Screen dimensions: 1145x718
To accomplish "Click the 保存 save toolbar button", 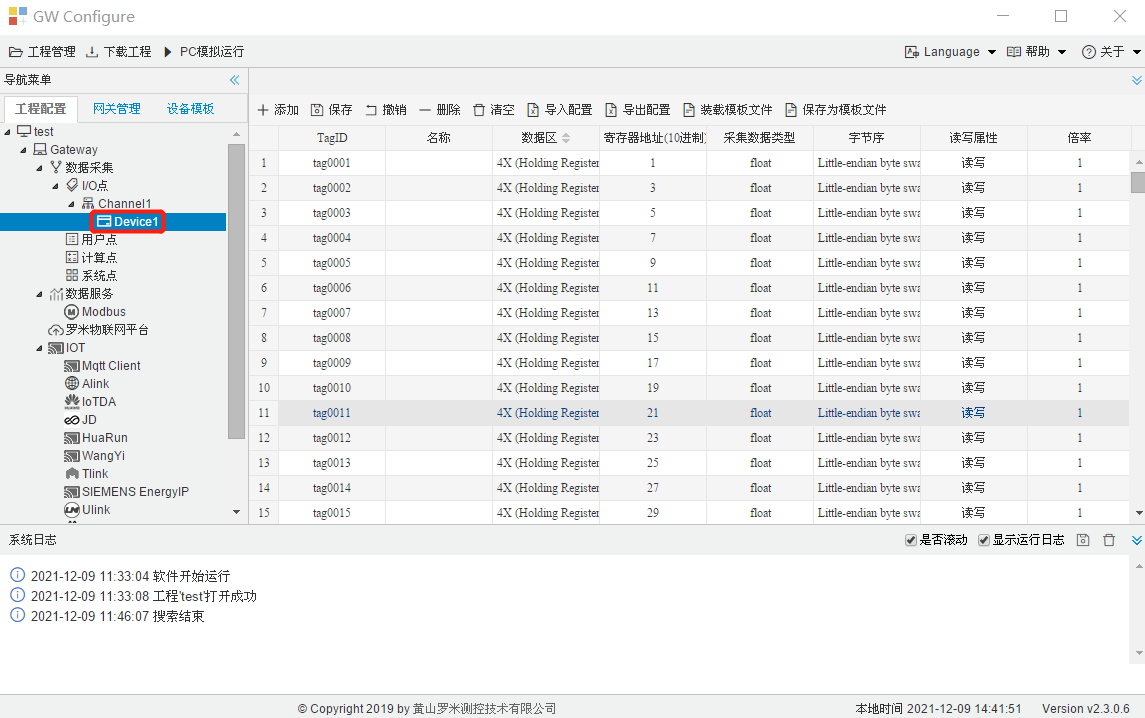I will [x=332, y=110].
